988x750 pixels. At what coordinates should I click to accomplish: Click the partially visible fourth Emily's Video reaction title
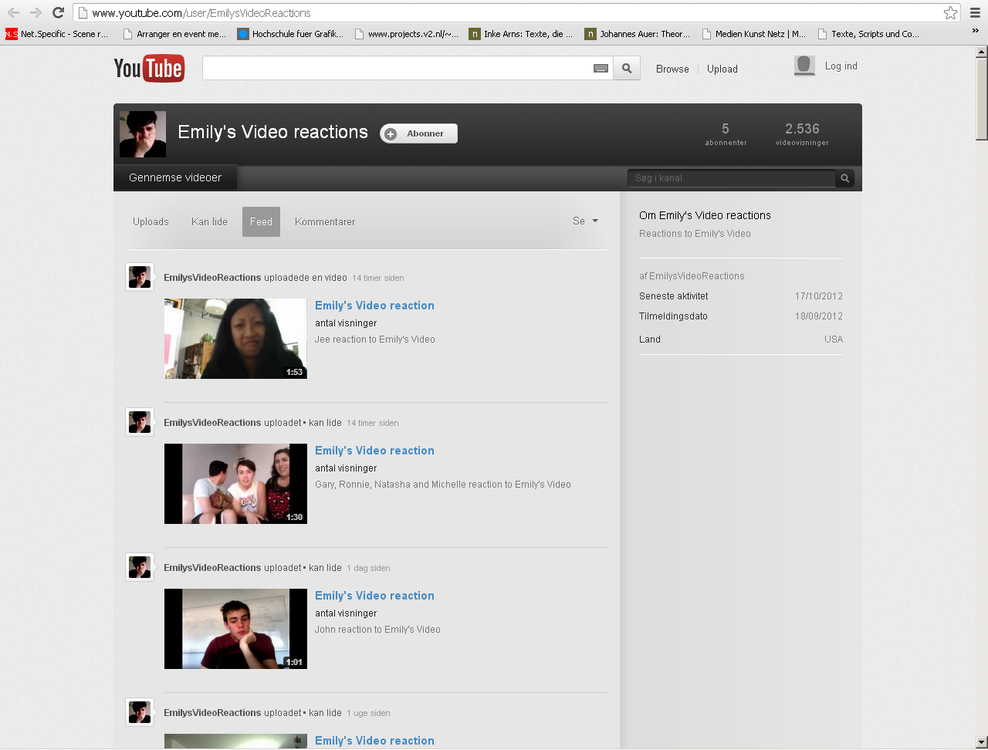click(x=374, y=741)
